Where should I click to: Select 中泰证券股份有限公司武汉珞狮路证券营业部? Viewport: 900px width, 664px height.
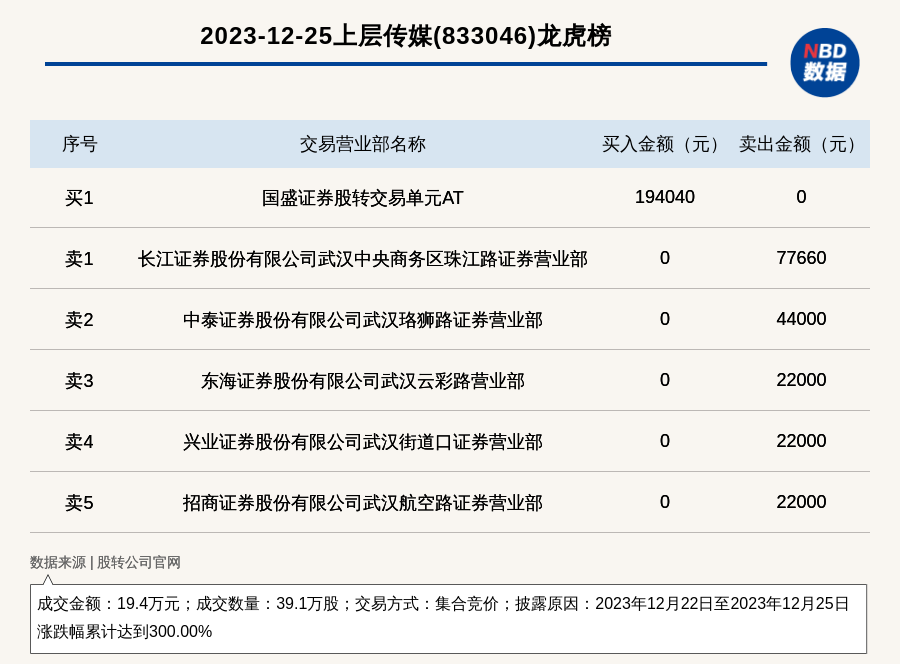tap(363, 320)
